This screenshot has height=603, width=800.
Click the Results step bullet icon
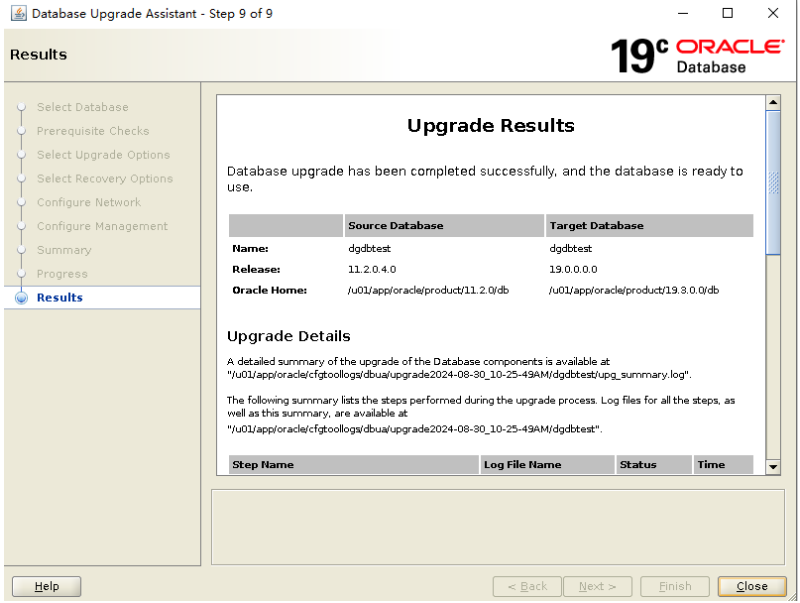click(x=21, y=298)
